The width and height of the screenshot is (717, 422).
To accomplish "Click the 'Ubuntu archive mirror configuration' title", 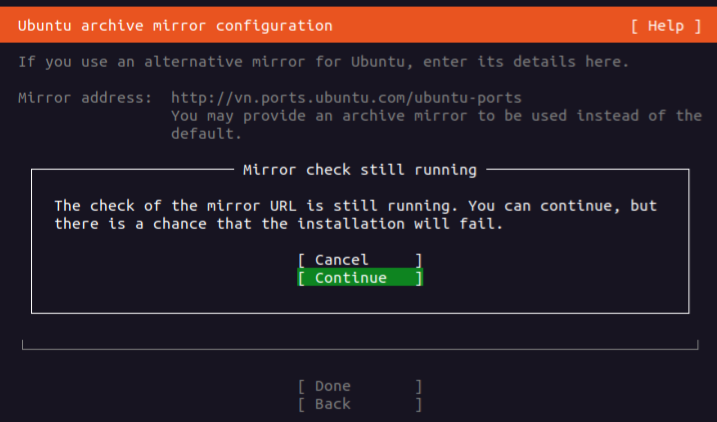I will coord(175,25).
